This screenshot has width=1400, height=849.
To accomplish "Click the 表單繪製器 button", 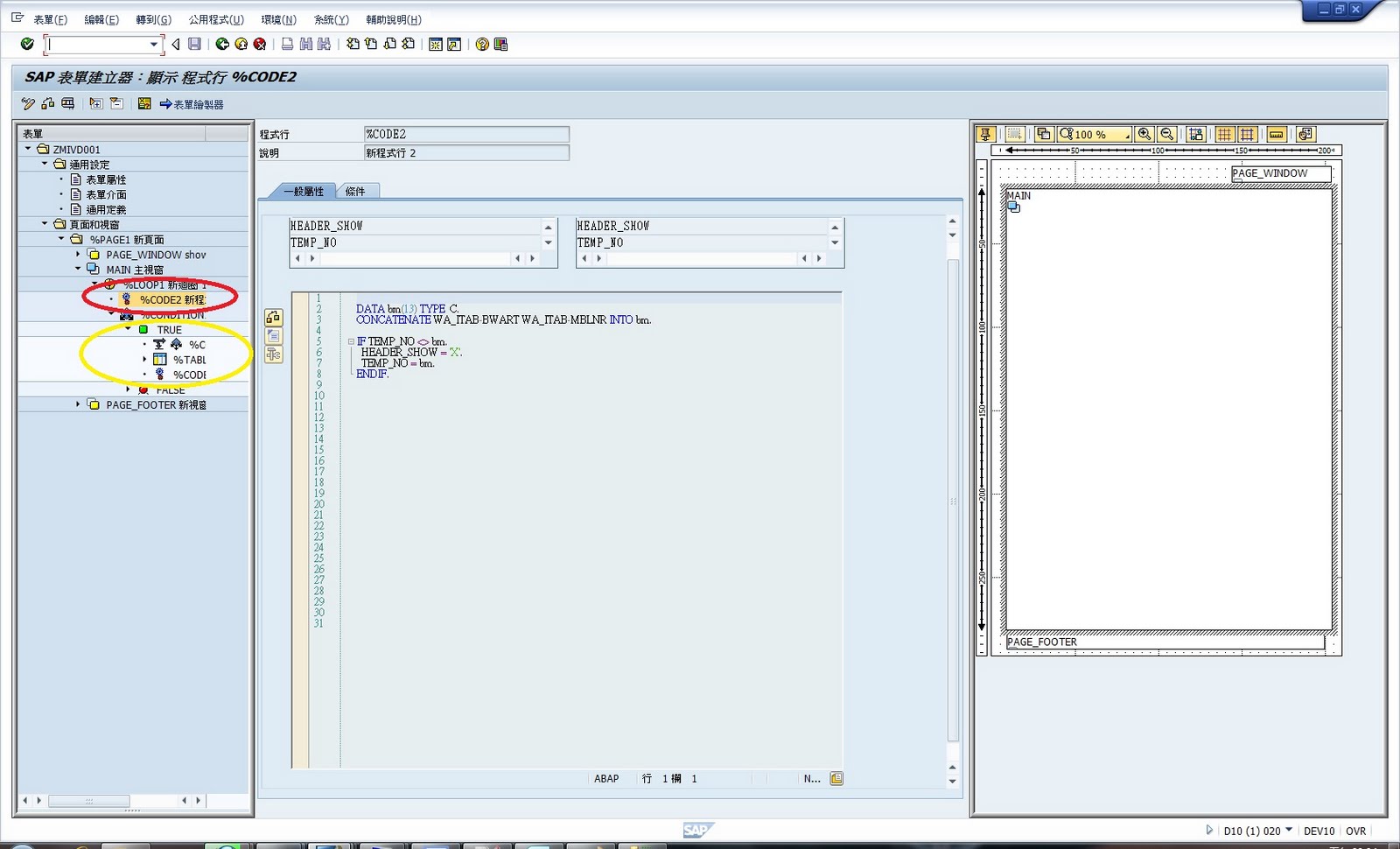I will point(194,103).
